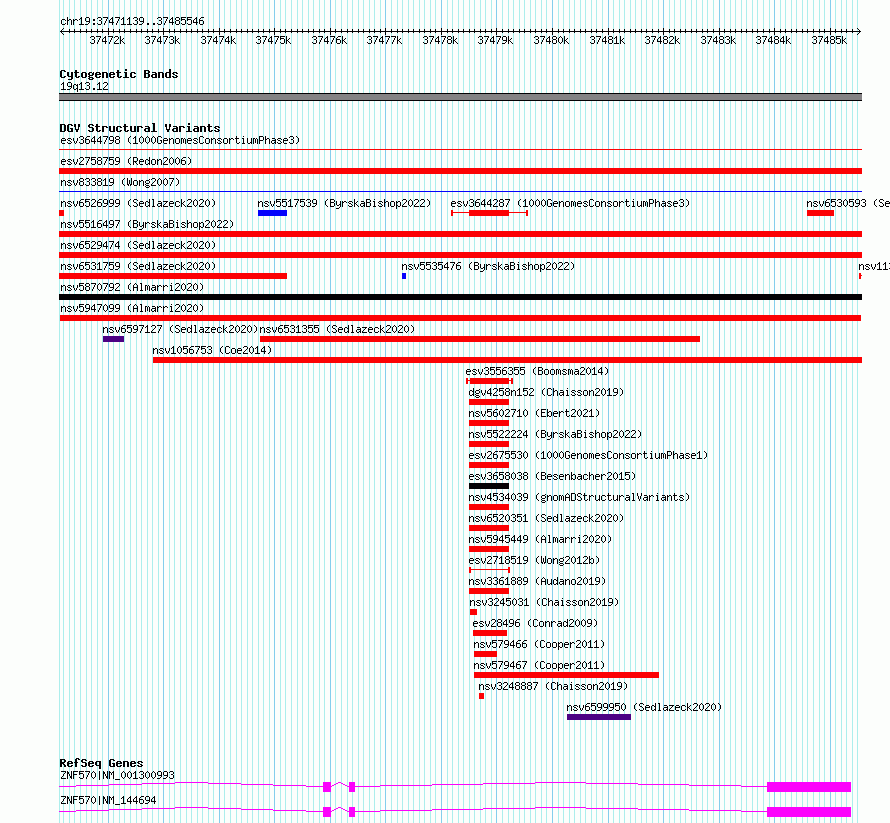Open esv3644287 (1000GenomesConsortiumPhase3) variant
Image resolution: width=890 pixels, height=823 pixels.
click(570, 203)
